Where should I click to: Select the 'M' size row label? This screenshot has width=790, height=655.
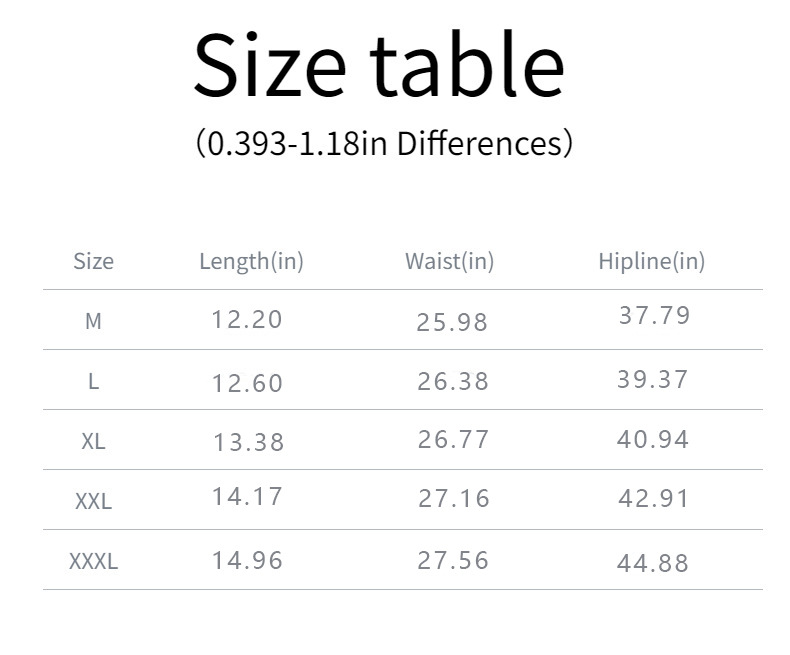(x=93, y=321)
